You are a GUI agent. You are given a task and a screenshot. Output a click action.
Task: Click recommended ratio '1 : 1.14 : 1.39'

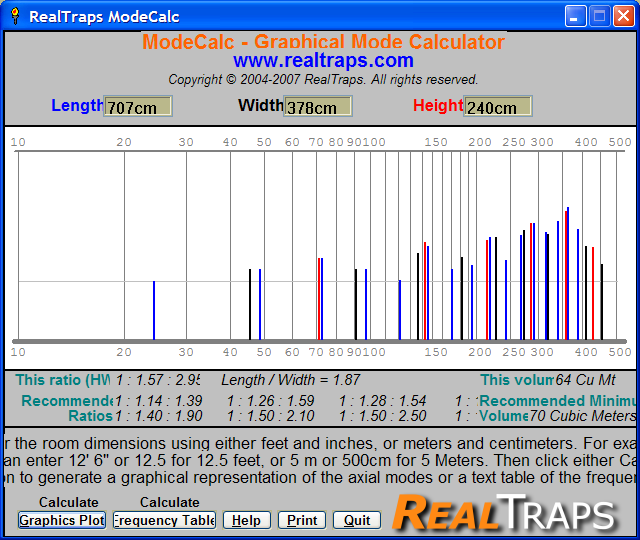158,401
